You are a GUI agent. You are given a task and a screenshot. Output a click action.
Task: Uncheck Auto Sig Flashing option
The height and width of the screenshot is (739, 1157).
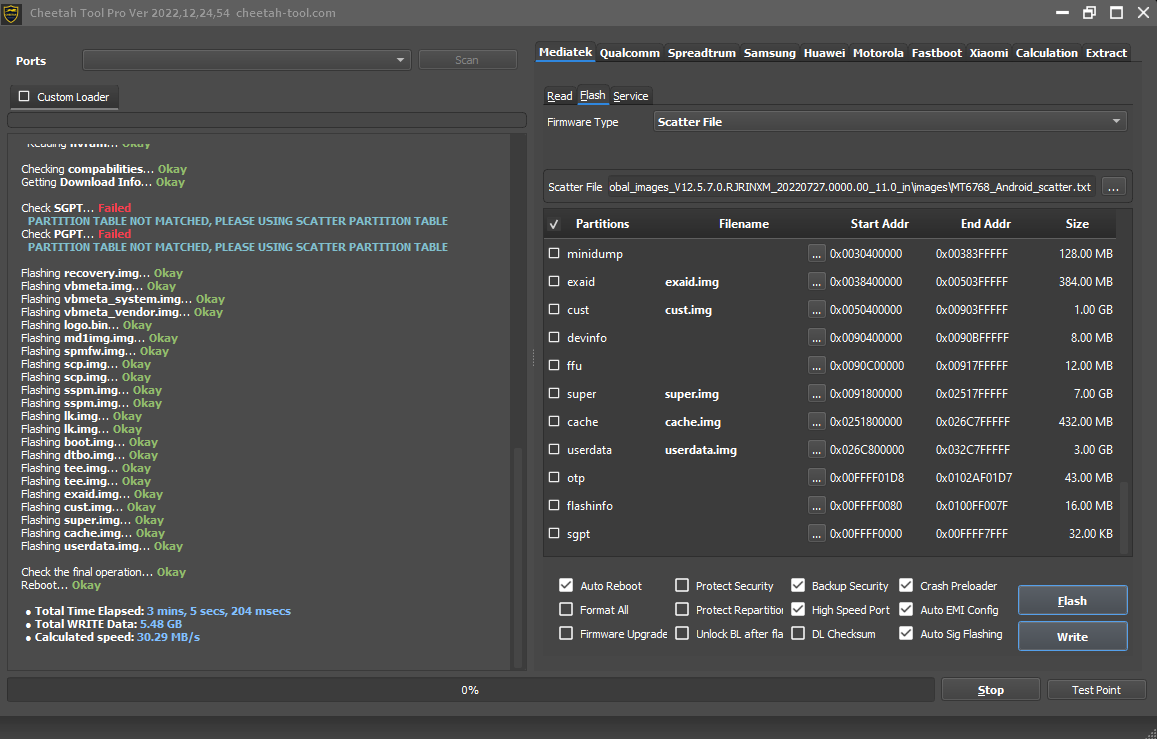[x=906, y=634]
